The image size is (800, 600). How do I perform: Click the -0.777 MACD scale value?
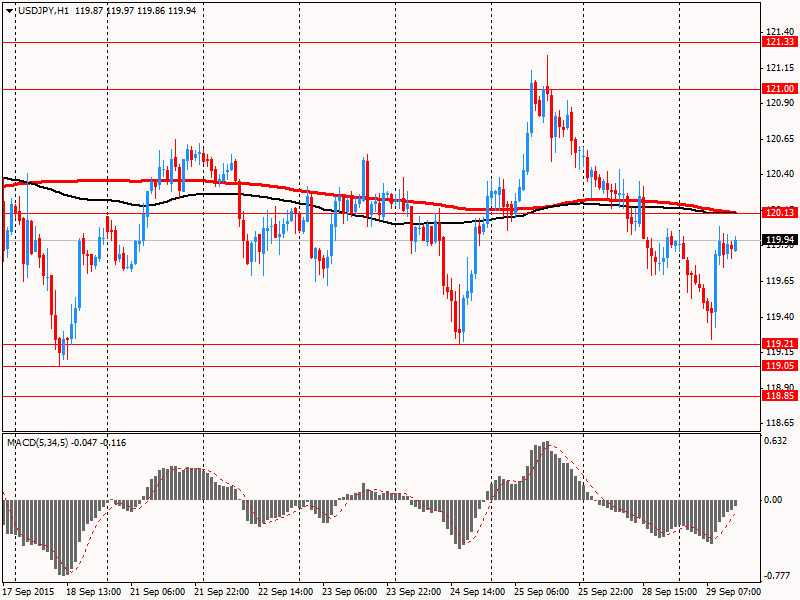(x=777, y=575)
